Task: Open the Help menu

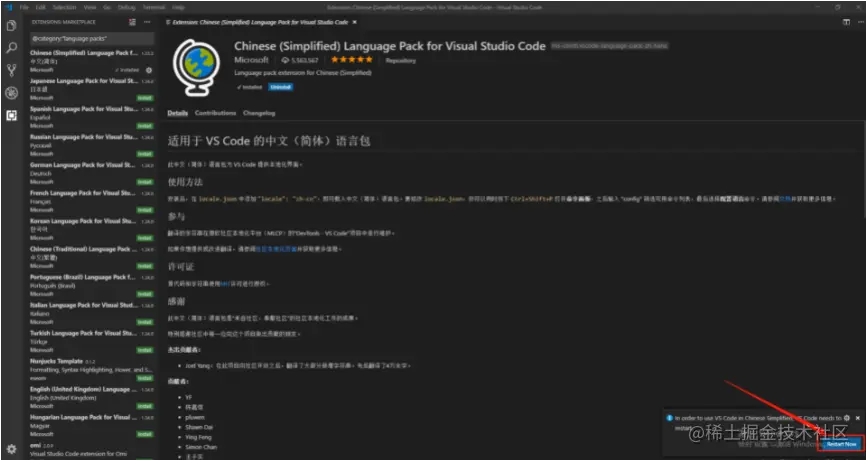Action: [178, 7]
